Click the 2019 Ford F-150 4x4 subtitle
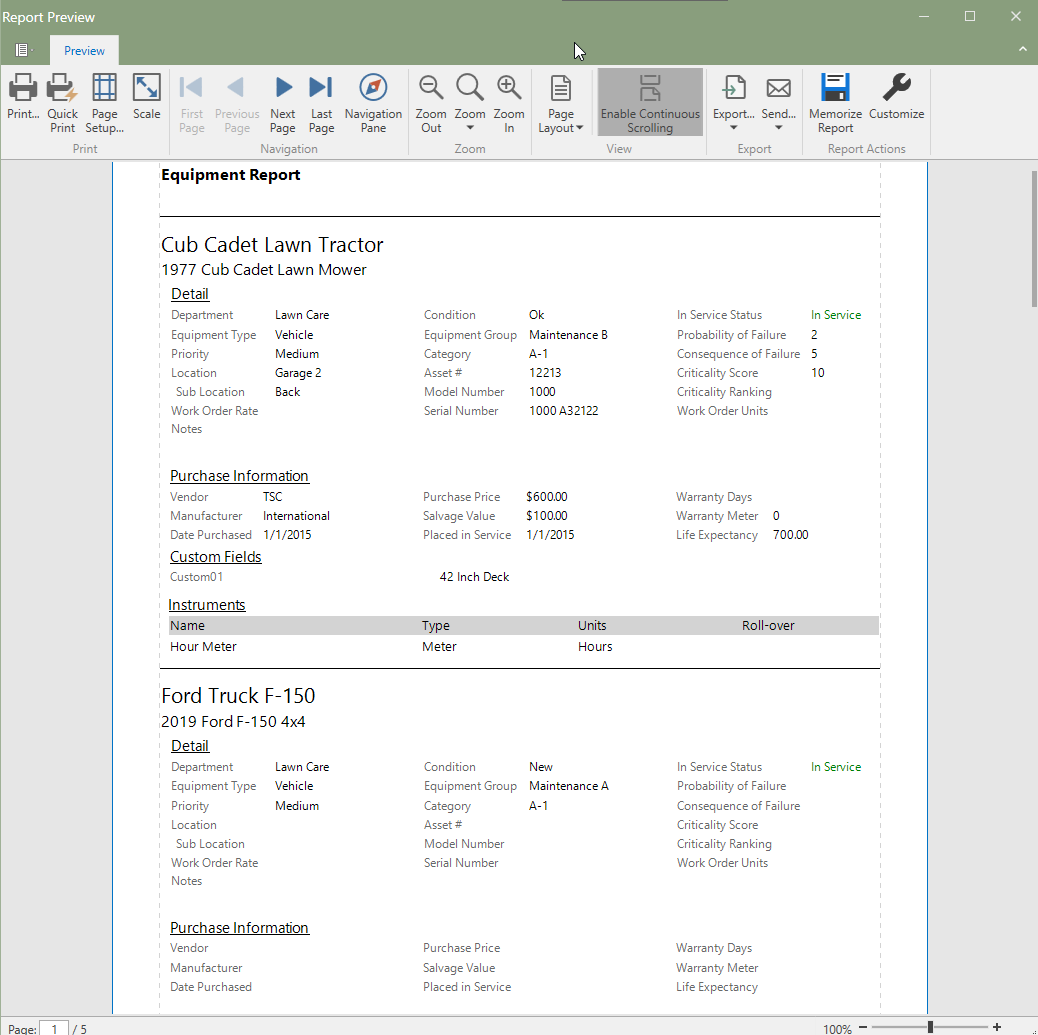This screenshot has width=1038, height=1035. 233,722
